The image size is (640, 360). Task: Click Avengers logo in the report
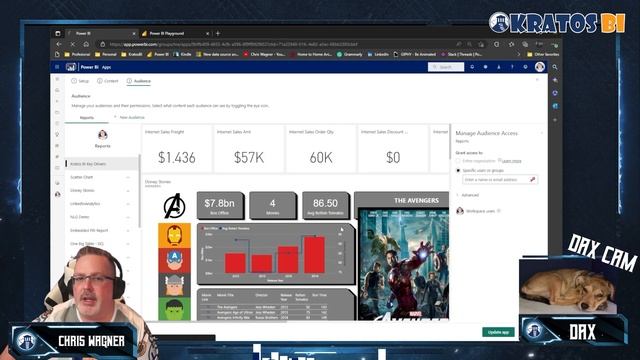point(174,206)
